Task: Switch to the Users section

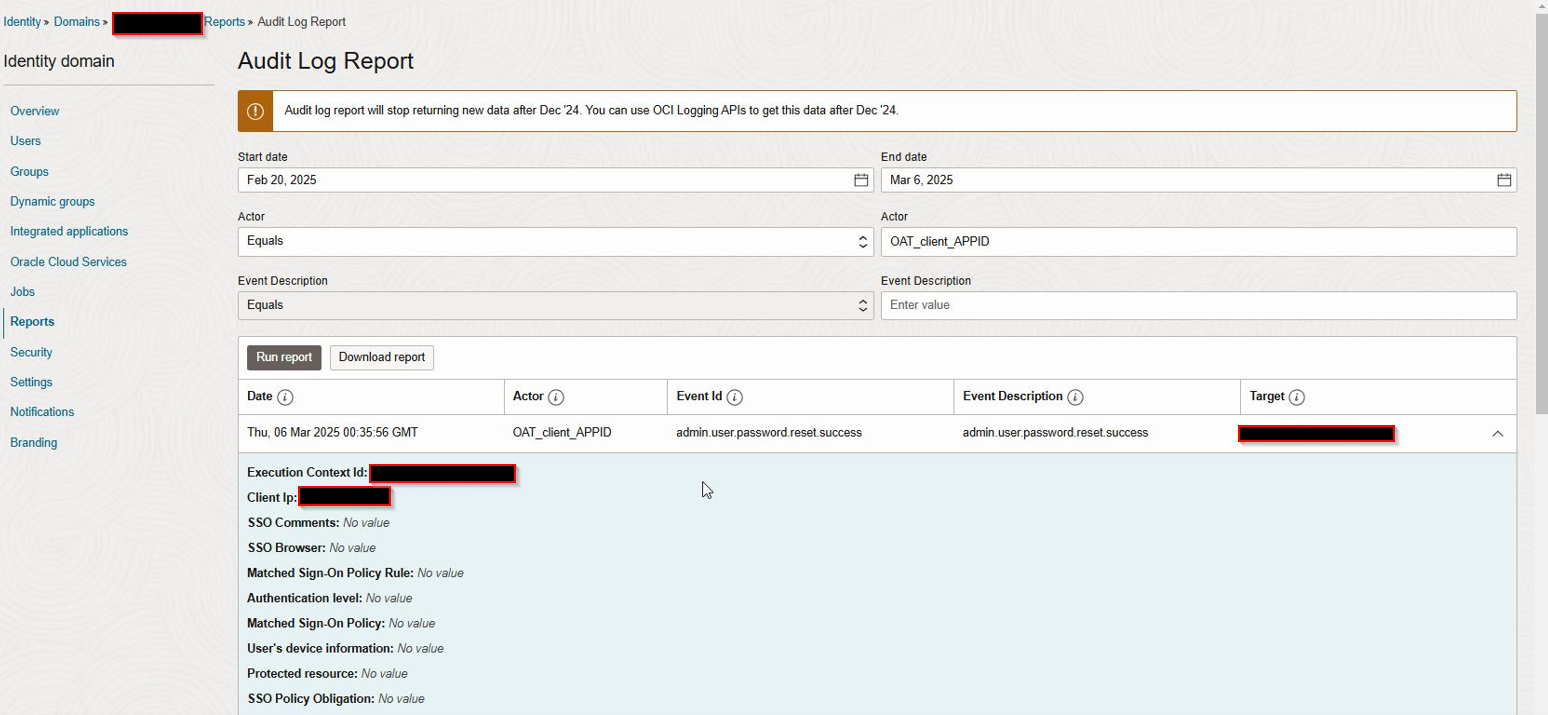Action: 25,141
